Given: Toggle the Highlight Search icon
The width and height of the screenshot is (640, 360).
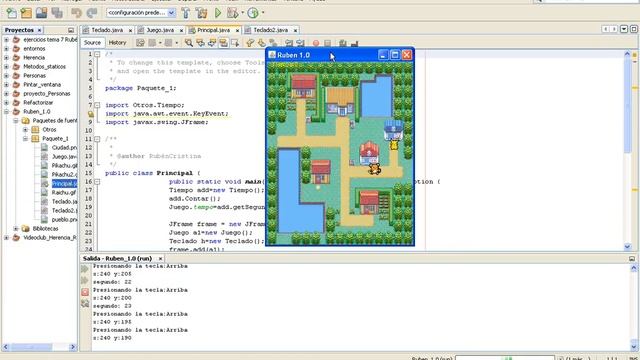Looking at the screenshot, I should (224, 43).
